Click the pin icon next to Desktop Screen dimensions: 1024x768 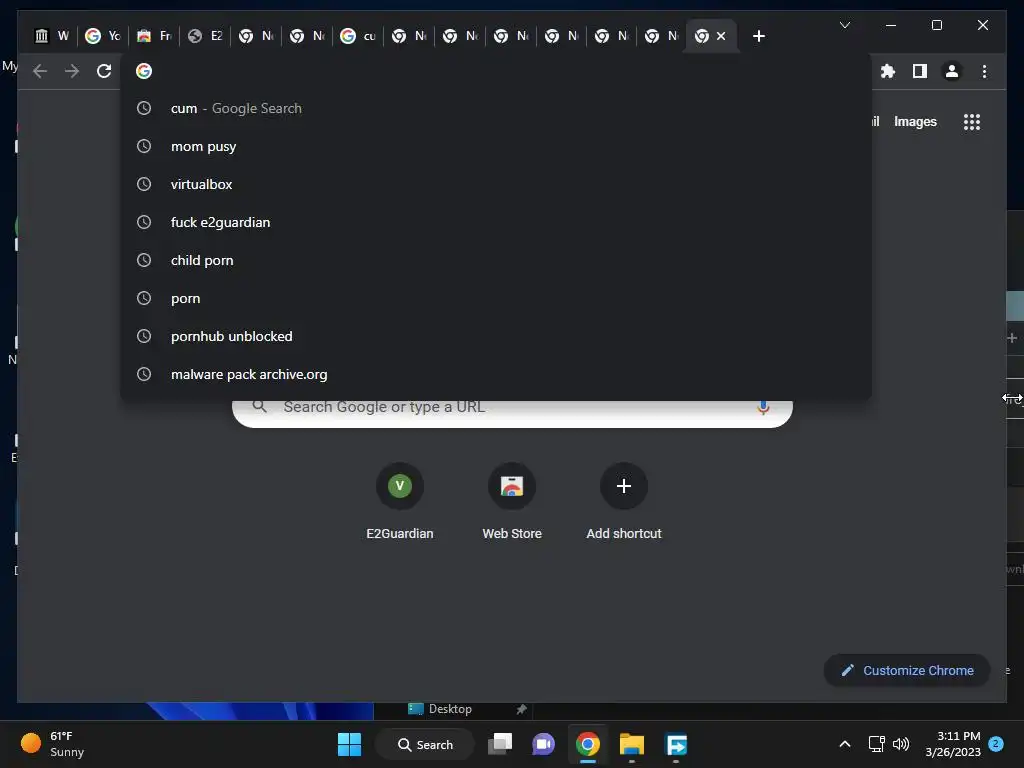(x=521, y=709)
